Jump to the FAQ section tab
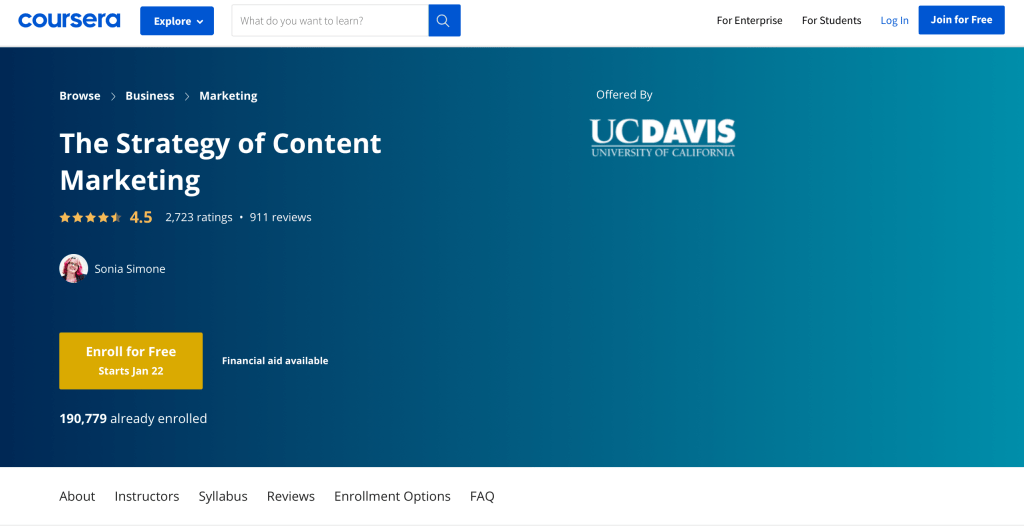 pyautogui.click(x=482, y=496)
